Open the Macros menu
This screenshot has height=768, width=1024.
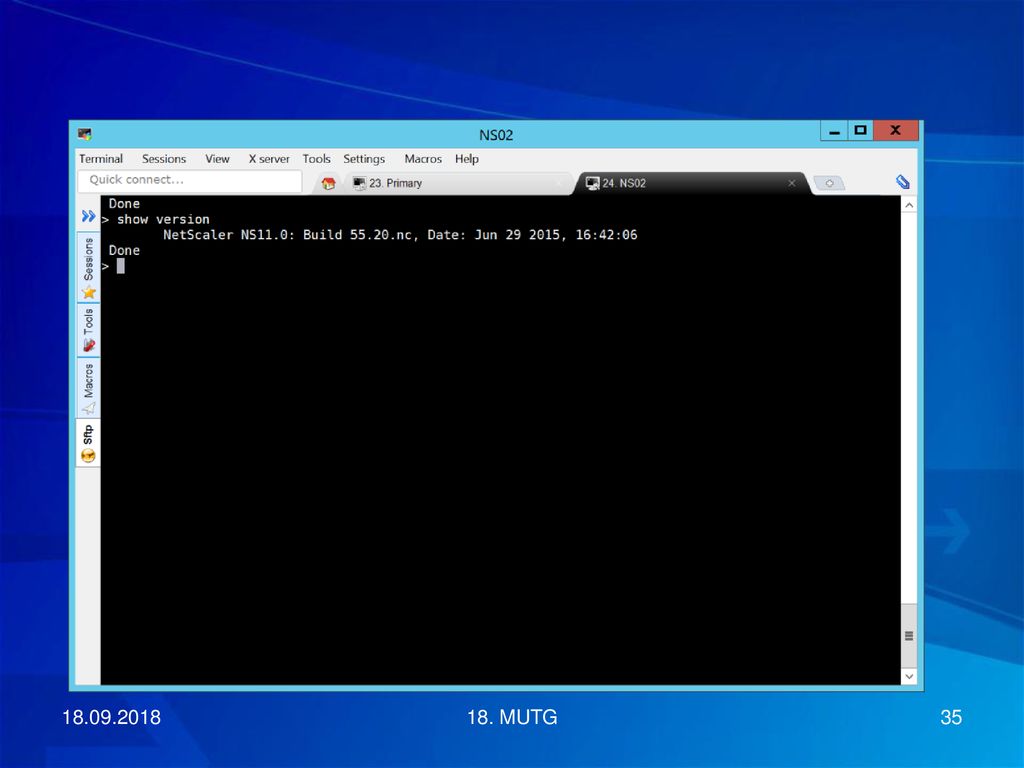click(x=423, y=159)
